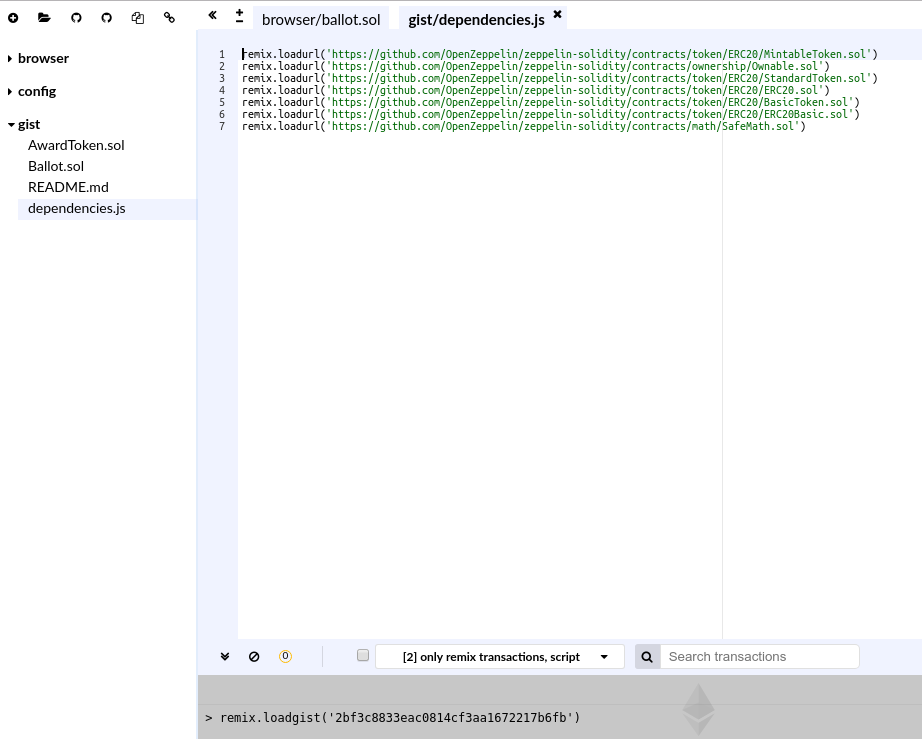This screenshot has height=739, width=922.
Task: Click line number 7 in the gutter
Action: pos(222,126)
